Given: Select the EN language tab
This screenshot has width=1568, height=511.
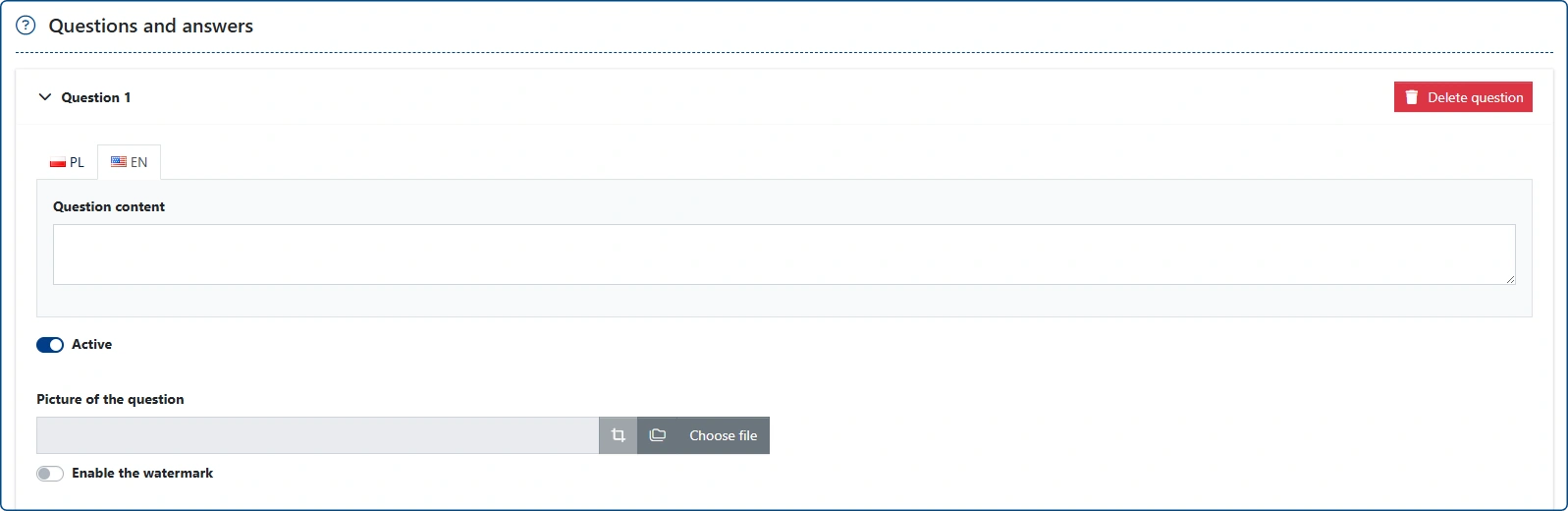Looking at the screenshot, I should tap(129, 162).
